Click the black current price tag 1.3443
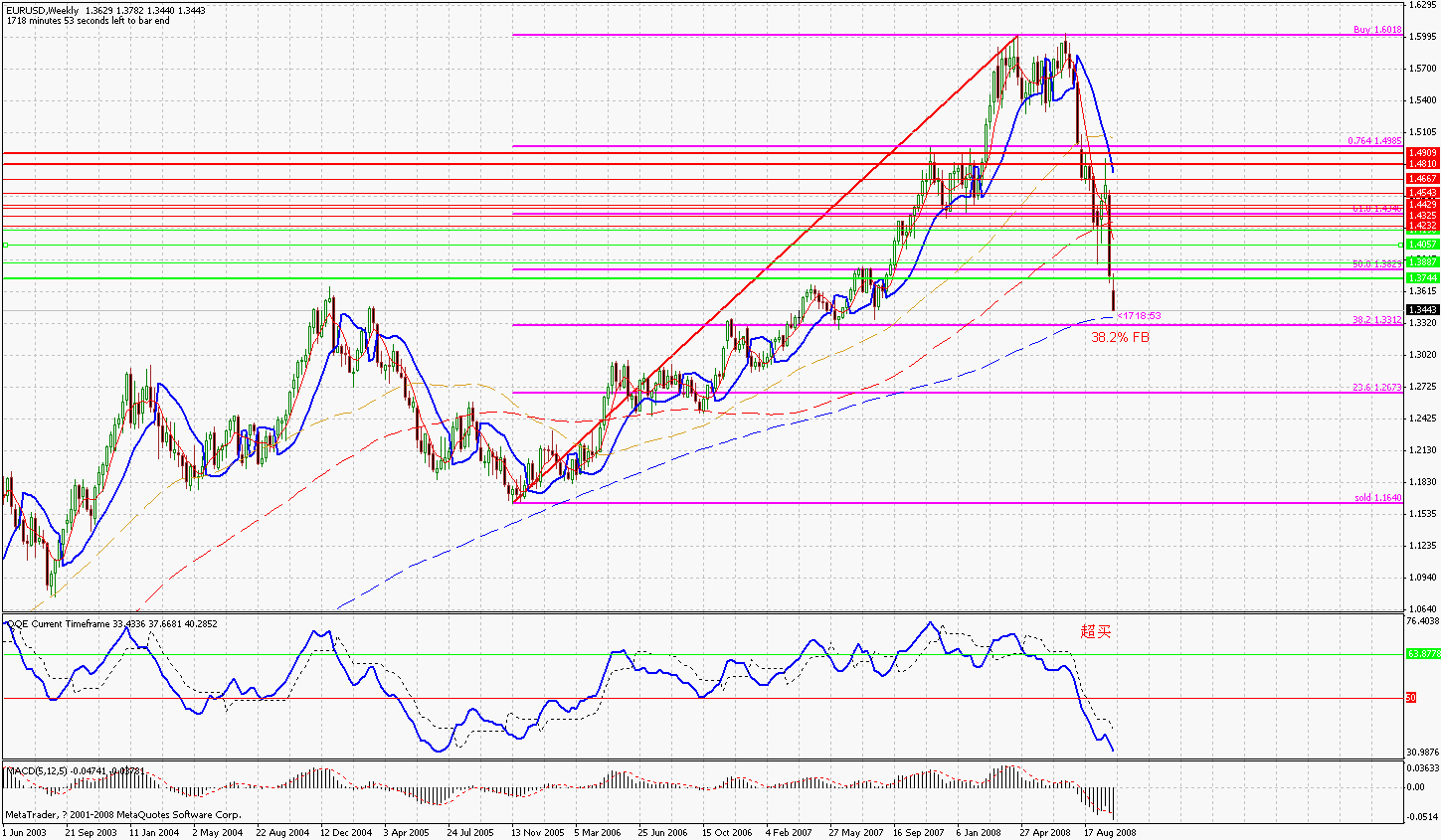This screenshot has width=1441, height=840. click(x=1421, y=310)
